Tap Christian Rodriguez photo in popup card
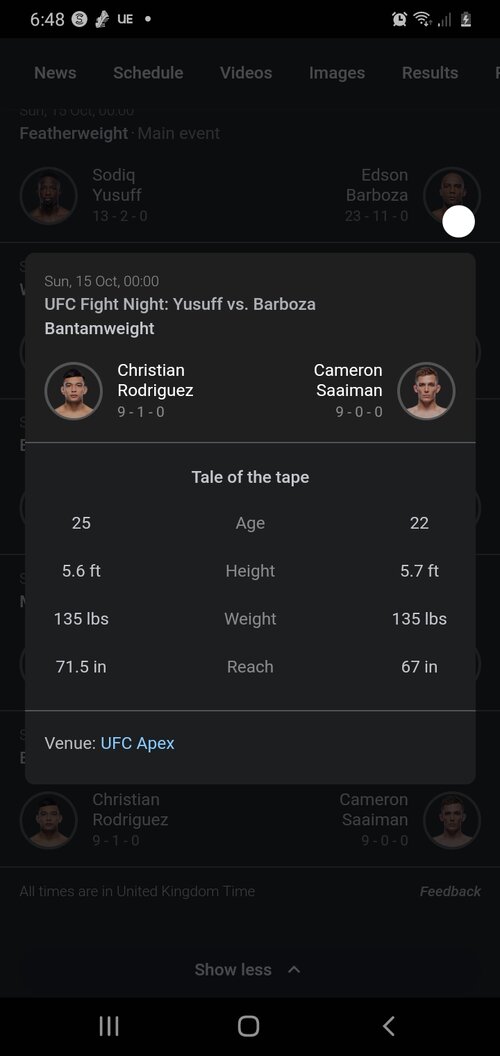Image resolution: width=500 pixels, height=1056 pixels. click(x=73, y=391)
